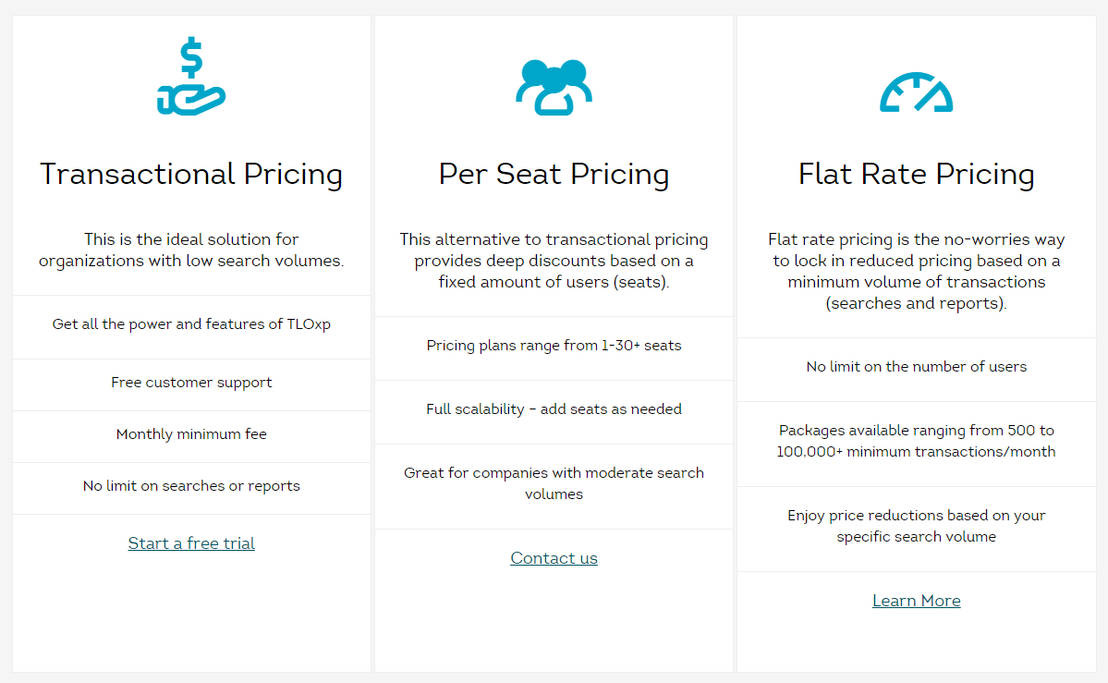Select the No limit on the number of users row
This screenshot has width=1108, height=683.
(x=916, y=366)
